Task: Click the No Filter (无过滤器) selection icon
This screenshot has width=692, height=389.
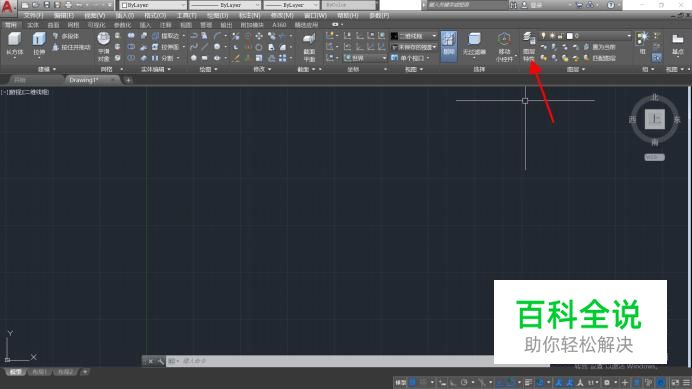Action: 474,44
